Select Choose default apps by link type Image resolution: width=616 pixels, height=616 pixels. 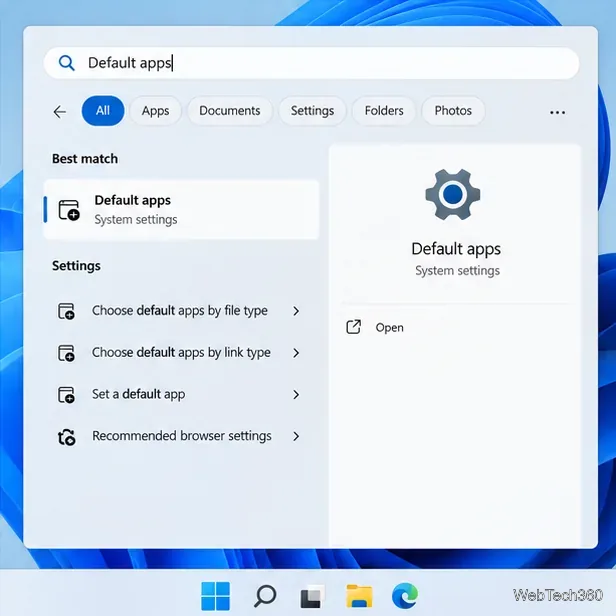click(x=181, y=353)
